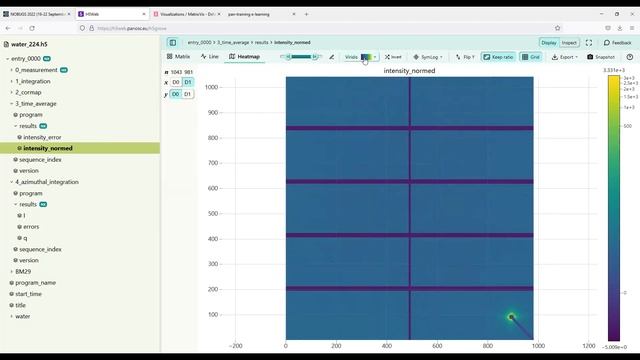The image size is (640, 360).
Task: Click the beam center spot on heatmap
Action: [511, 317]
